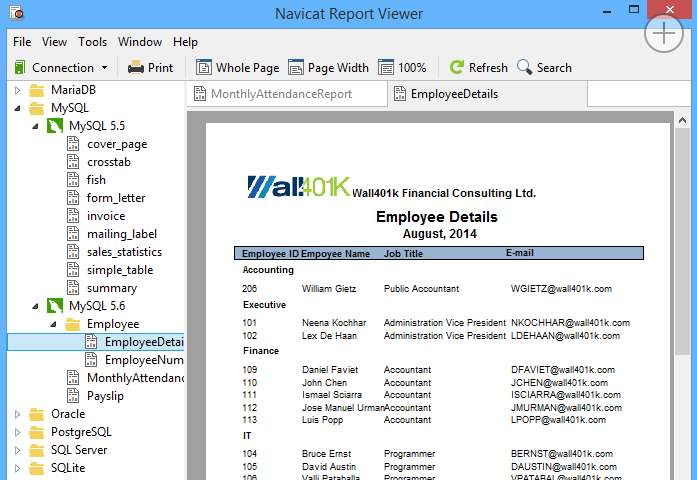Click the Print button label
The image size is (697, 480).
[160, 68]
